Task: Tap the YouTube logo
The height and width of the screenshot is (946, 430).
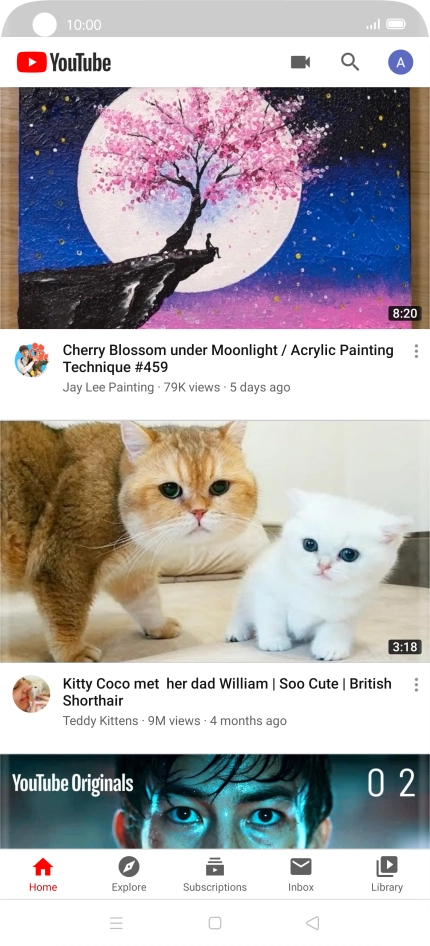Action: click(x=64, y=62)
